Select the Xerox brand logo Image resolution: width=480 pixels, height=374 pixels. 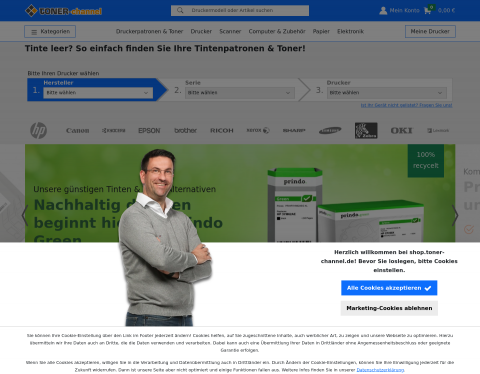click(x=258, y=130)
